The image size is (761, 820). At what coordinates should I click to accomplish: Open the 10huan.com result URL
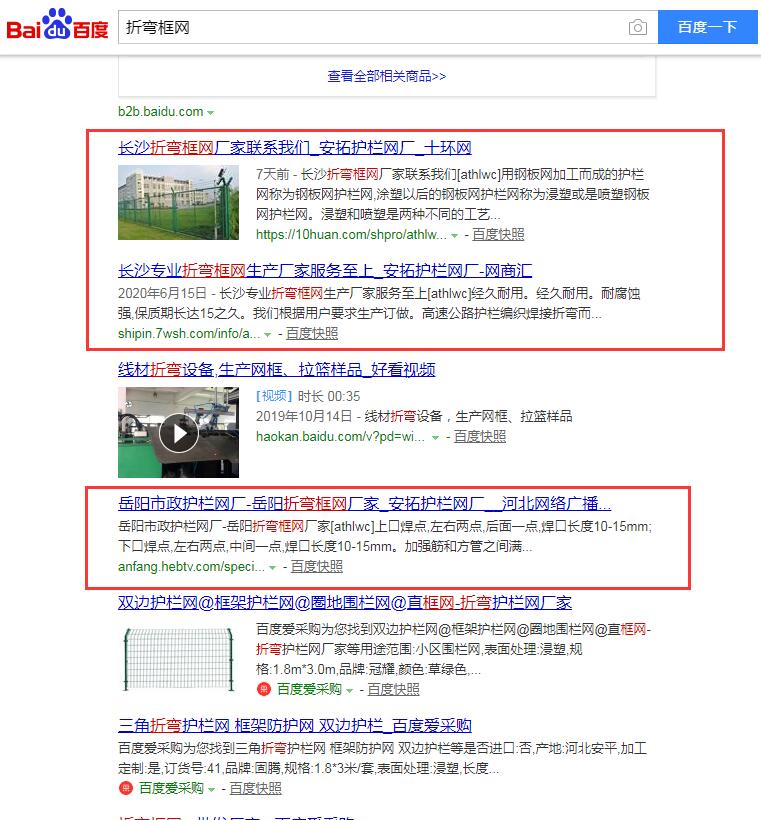point(351,234)
